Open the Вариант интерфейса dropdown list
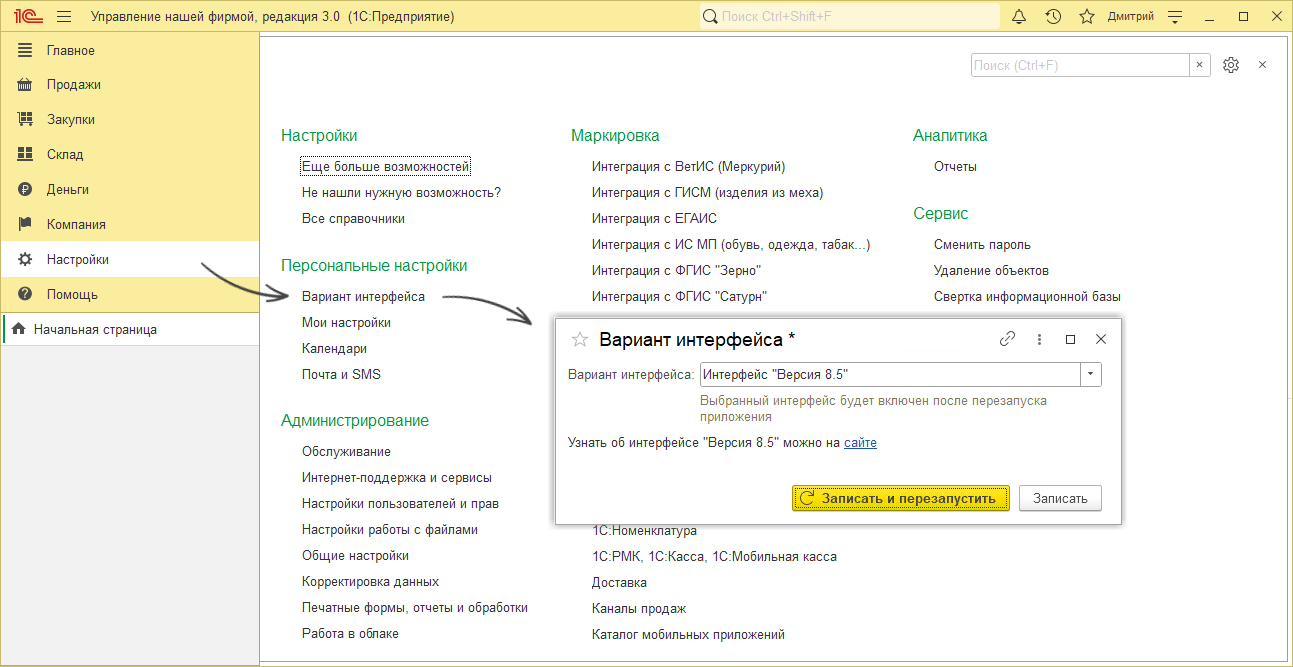1293x667 pixels. click(x=1090, y=375)
